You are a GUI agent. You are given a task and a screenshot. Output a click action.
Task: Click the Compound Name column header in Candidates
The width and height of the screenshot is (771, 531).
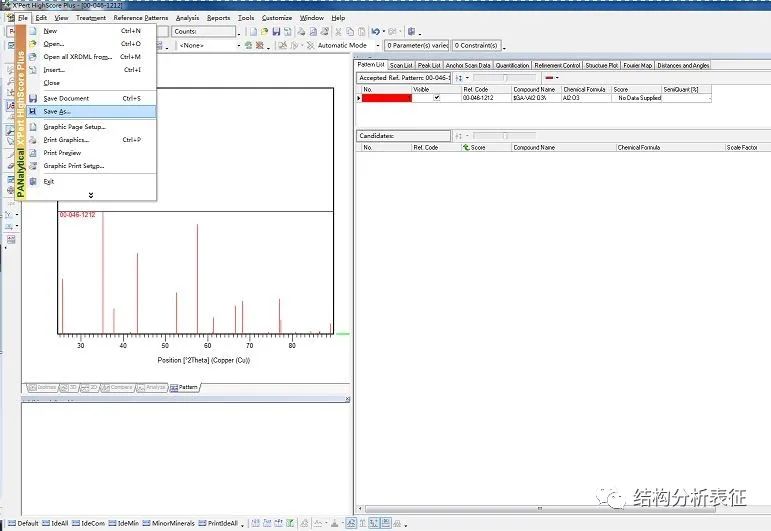[563, 148]
